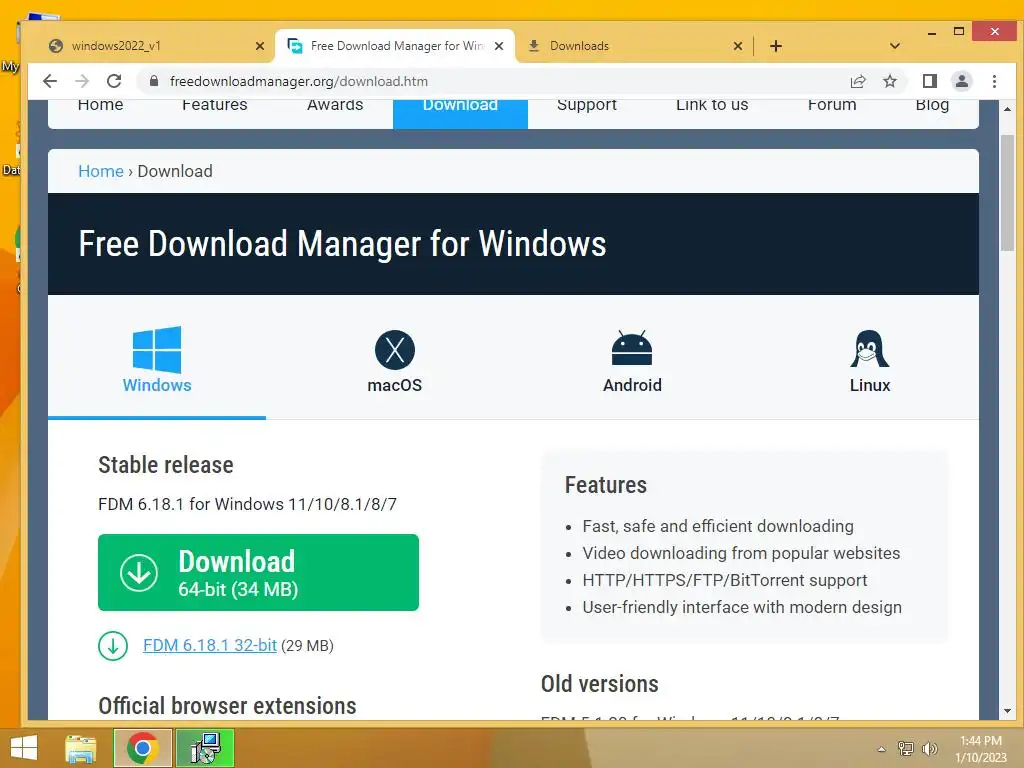
Task: Click 'Official browser extensions' heading
Action: (x=227, y=706)
